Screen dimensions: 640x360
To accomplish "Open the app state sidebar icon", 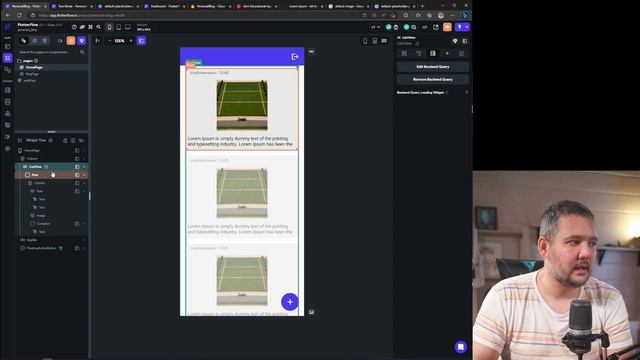I will (7, 113).
